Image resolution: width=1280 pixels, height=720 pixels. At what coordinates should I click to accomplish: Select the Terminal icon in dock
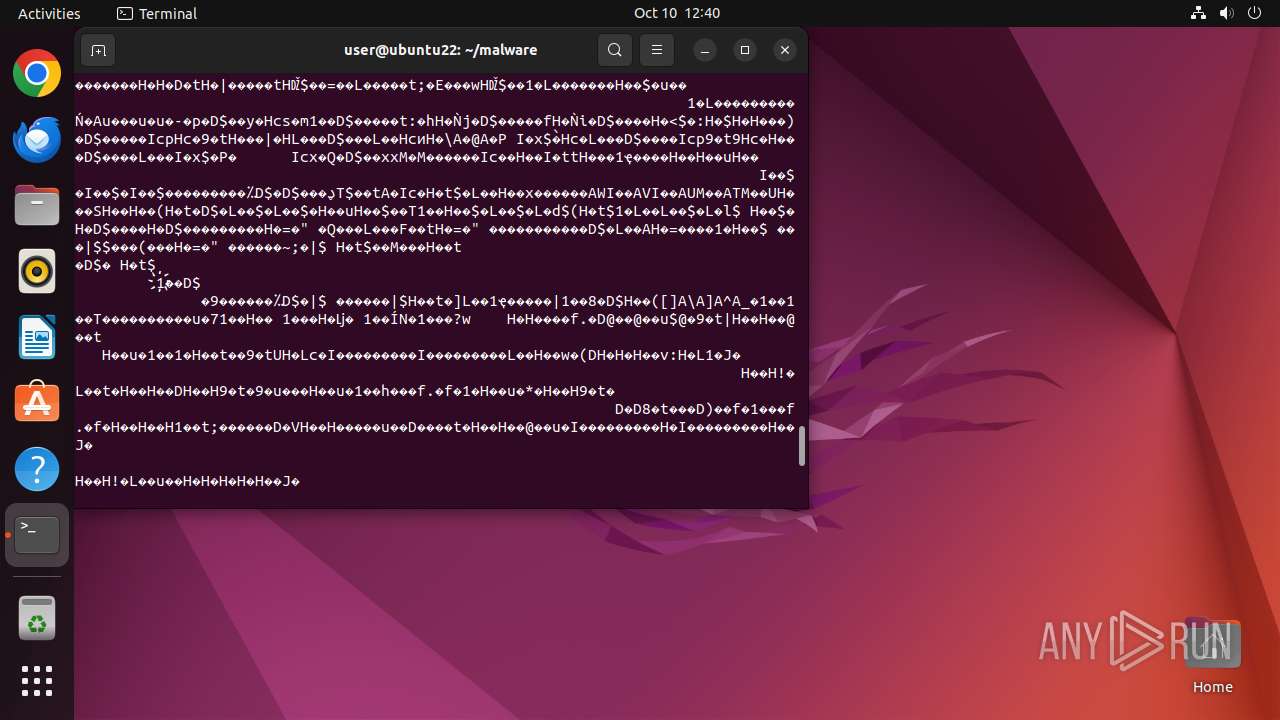(37, 535)
